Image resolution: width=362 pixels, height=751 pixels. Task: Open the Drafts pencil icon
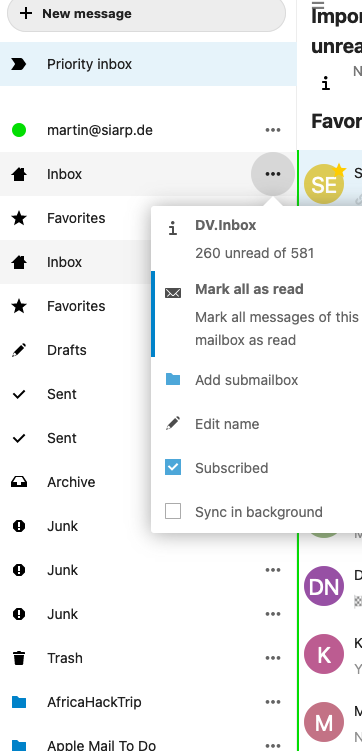tap(19, 350)
